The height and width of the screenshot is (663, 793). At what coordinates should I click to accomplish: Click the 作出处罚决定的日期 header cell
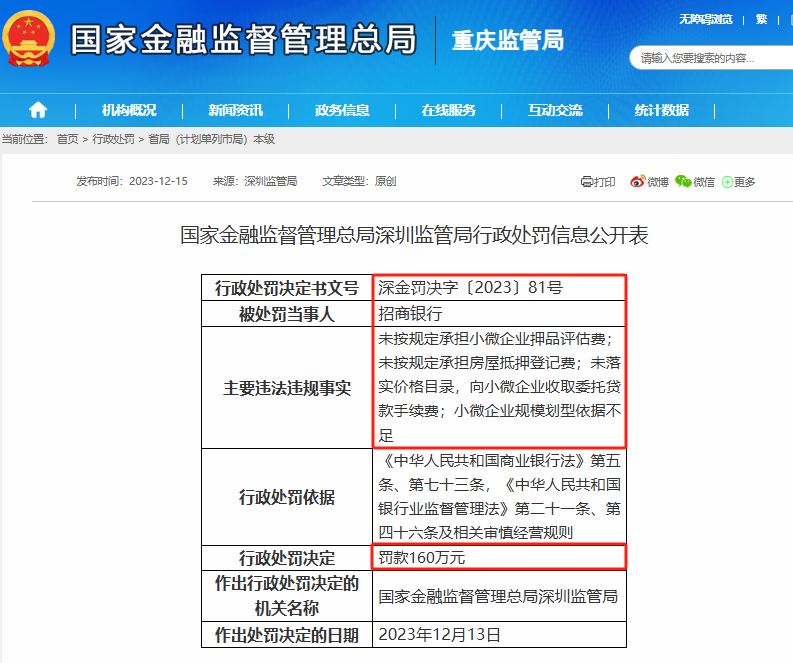point(287,635)
